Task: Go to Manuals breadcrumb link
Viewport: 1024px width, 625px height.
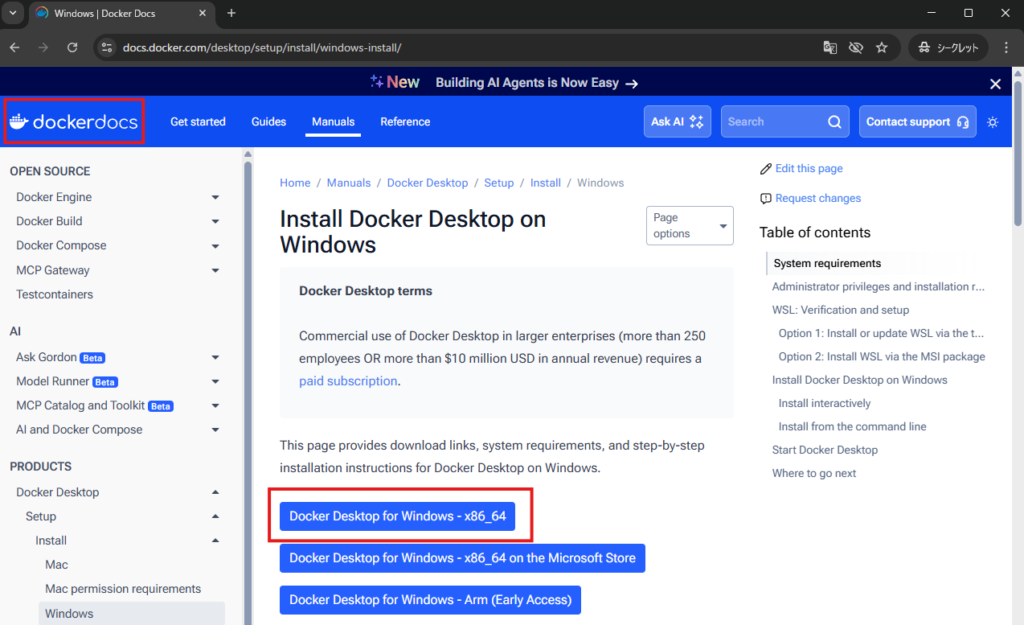Action: (349, 183)
